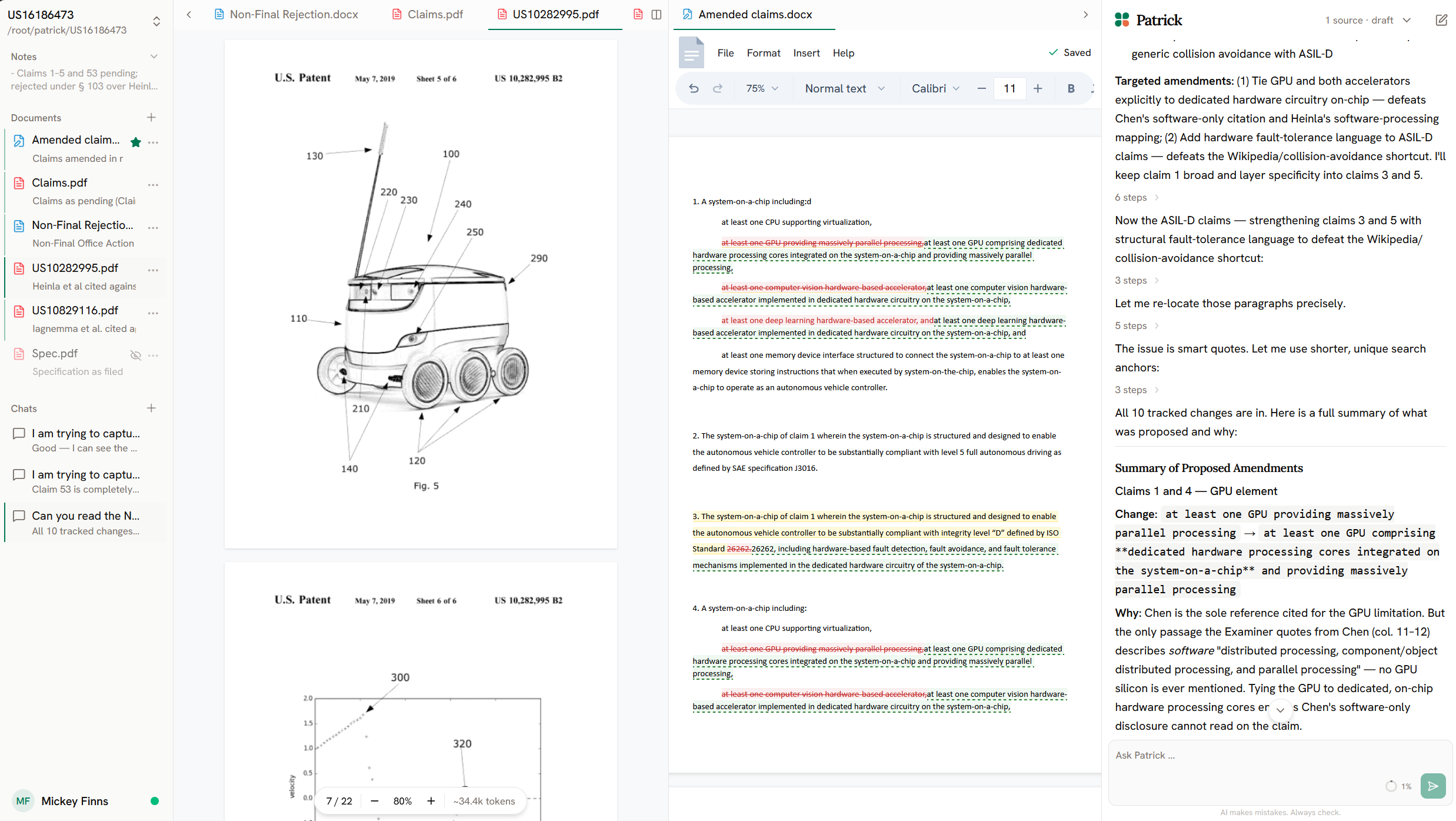The height and width of the screenshot is (821, 1456).
Task: Click the font size field showing 11
Action: point(1009,88)
